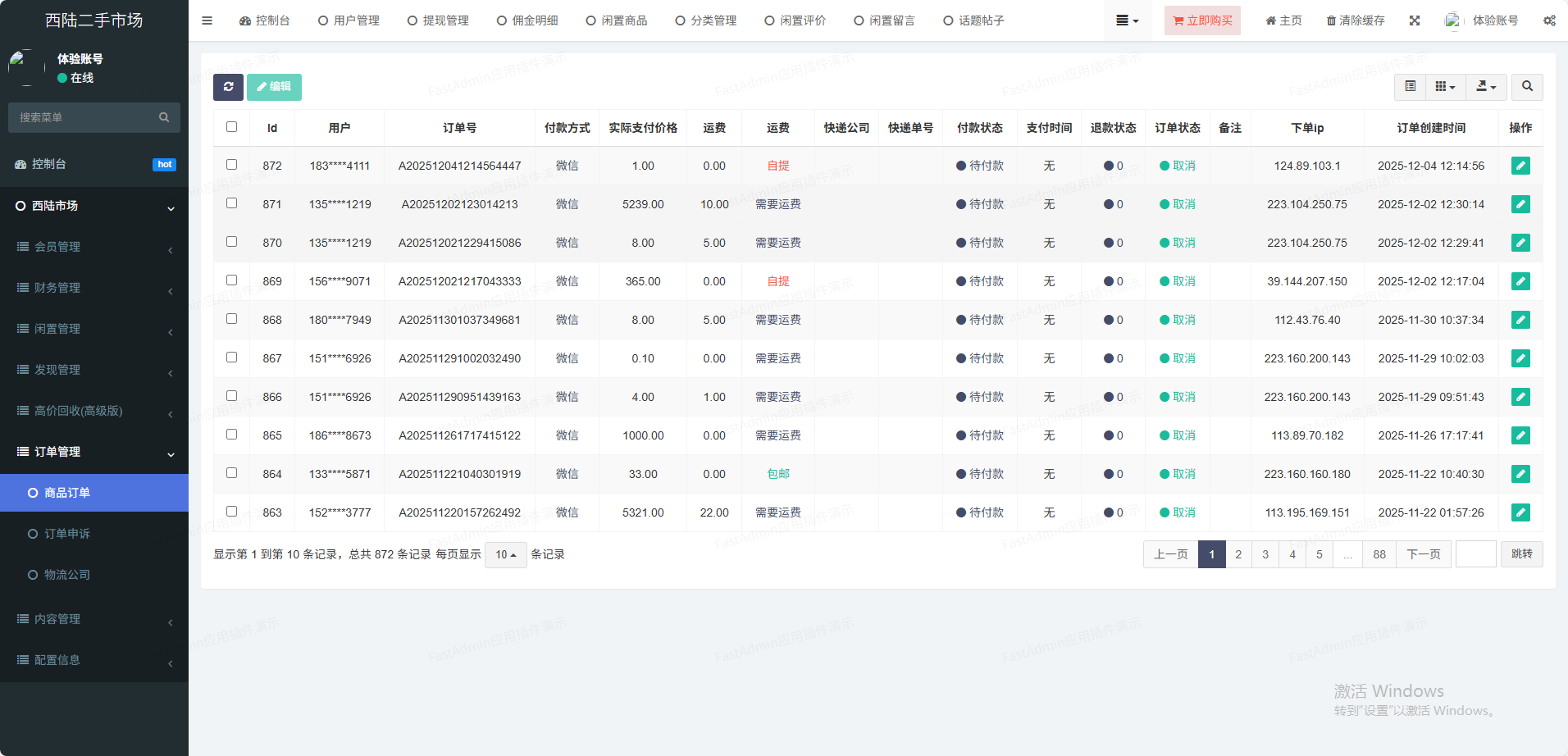Viewport: 1568px width, 756px height.
Task: Open the columns display dropdown
Action: pyautogui.click(x=1445, y=87)
